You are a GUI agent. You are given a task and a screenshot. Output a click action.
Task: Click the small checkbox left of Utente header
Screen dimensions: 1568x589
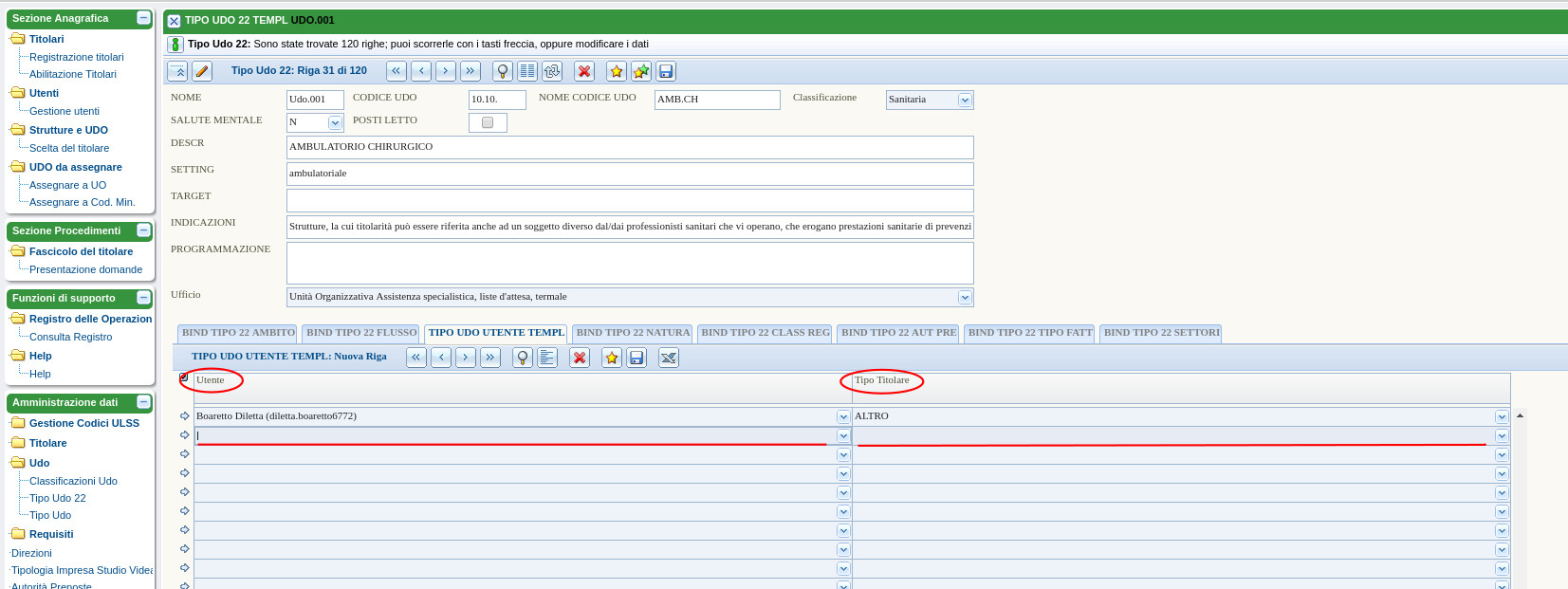coord(184,377)
